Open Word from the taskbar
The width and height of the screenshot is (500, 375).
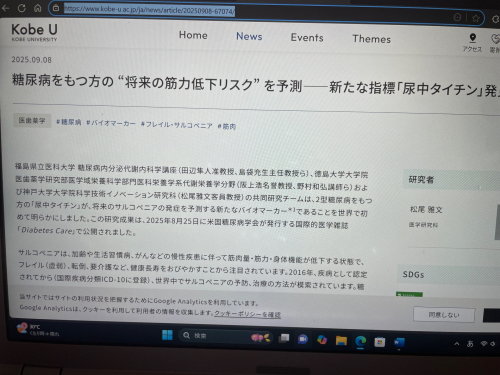[399, 342]
